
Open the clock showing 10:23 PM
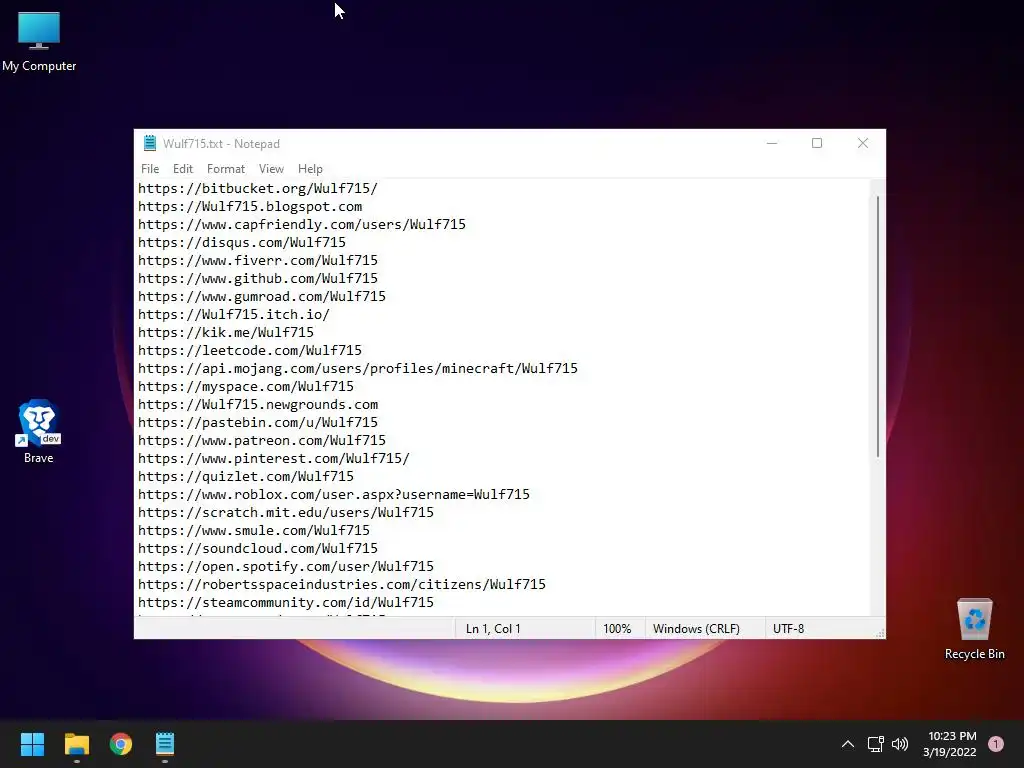click(x=950, y=744)
